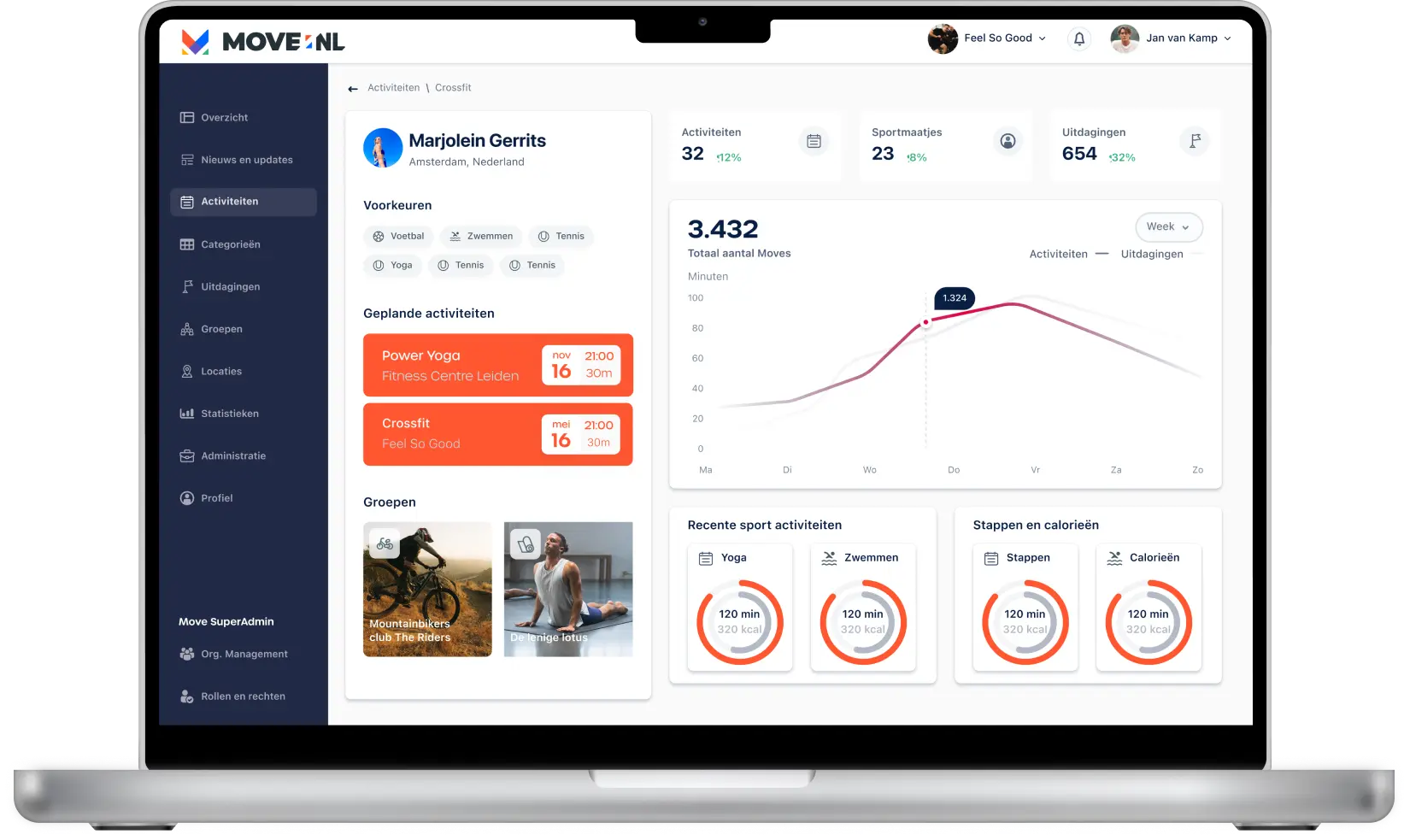The height and width of the screenshot is (840, 1410).
Task: Click the person icon in Sportmaatjes card
Action: tap(1008, 141)
